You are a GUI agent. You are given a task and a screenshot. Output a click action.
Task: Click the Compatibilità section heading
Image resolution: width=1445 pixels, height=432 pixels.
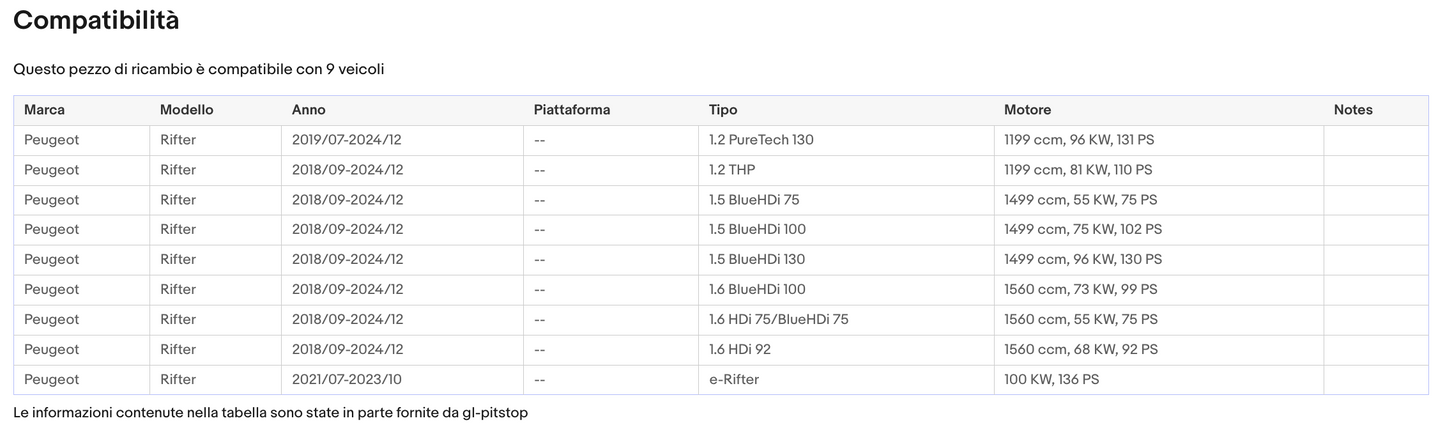coord(97,20)
